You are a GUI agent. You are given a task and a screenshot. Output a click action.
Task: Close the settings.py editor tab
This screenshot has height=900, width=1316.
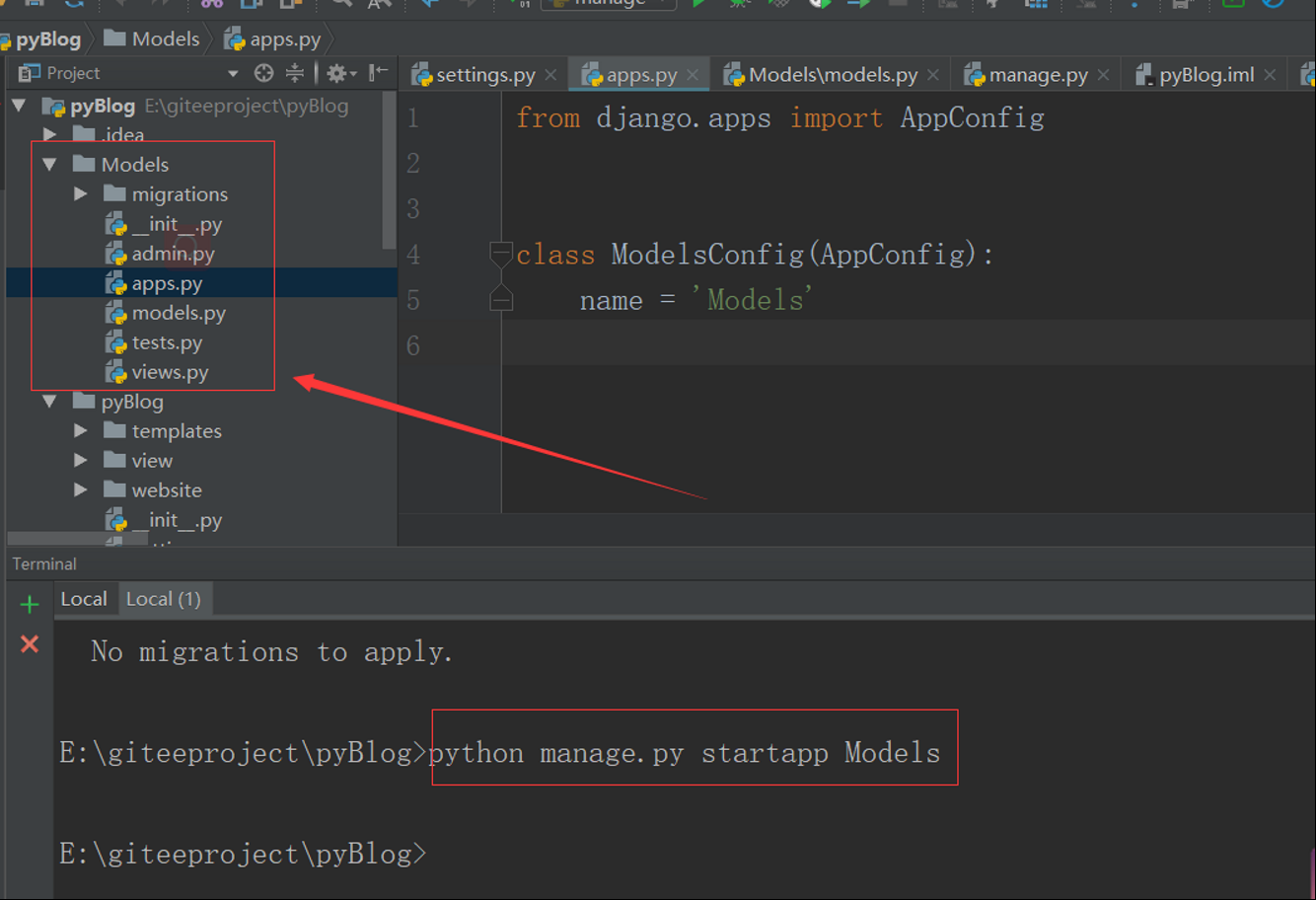pyautogui.click(x=550, y=75)
